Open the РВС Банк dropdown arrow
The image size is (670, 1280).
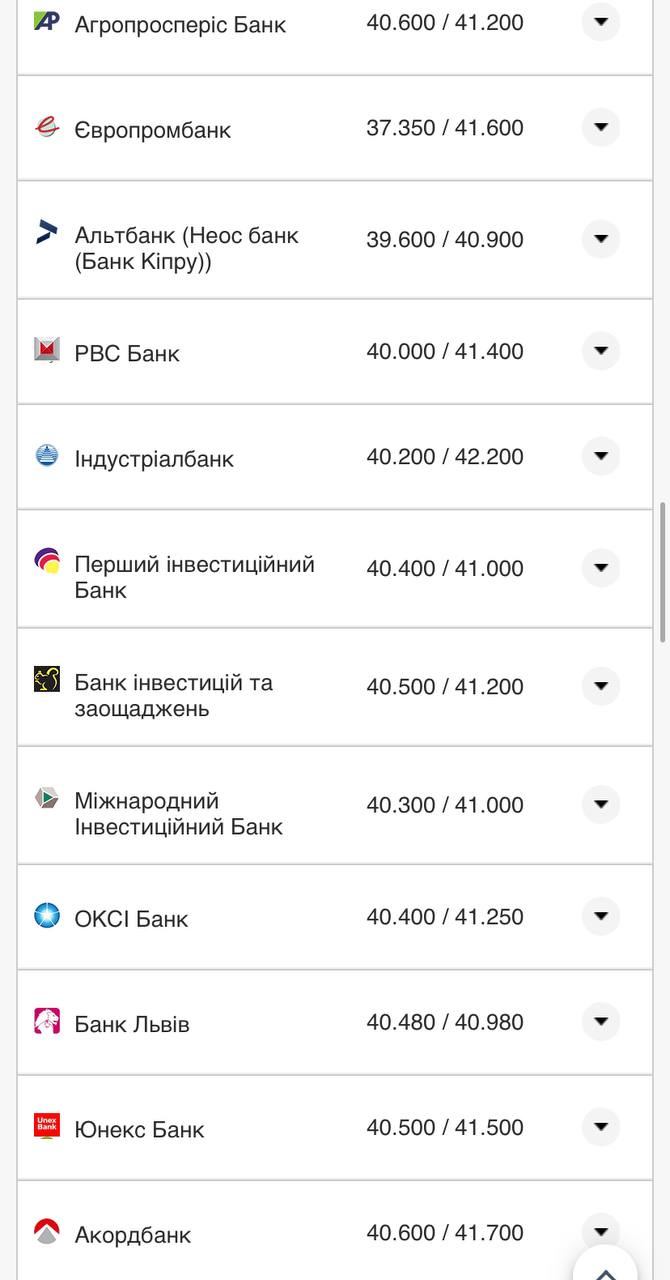(x=601, y=351)
